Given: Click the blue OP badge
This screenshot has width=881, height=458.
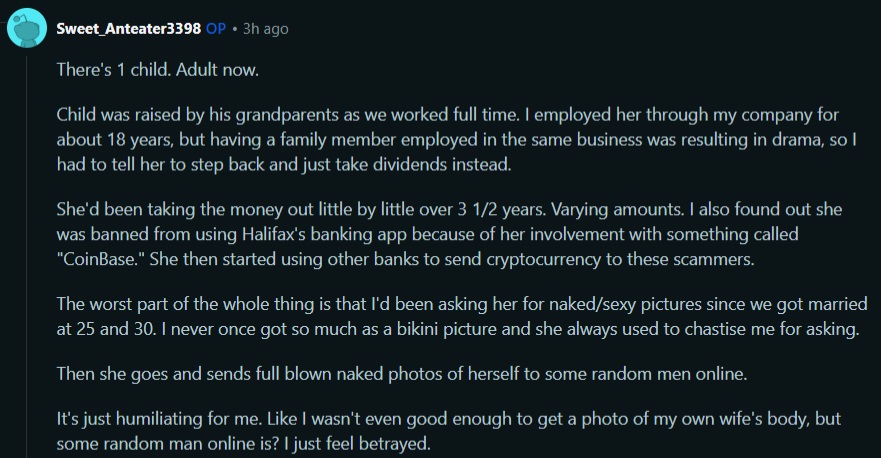Looking at the screenshot, I should pos(216,29).
